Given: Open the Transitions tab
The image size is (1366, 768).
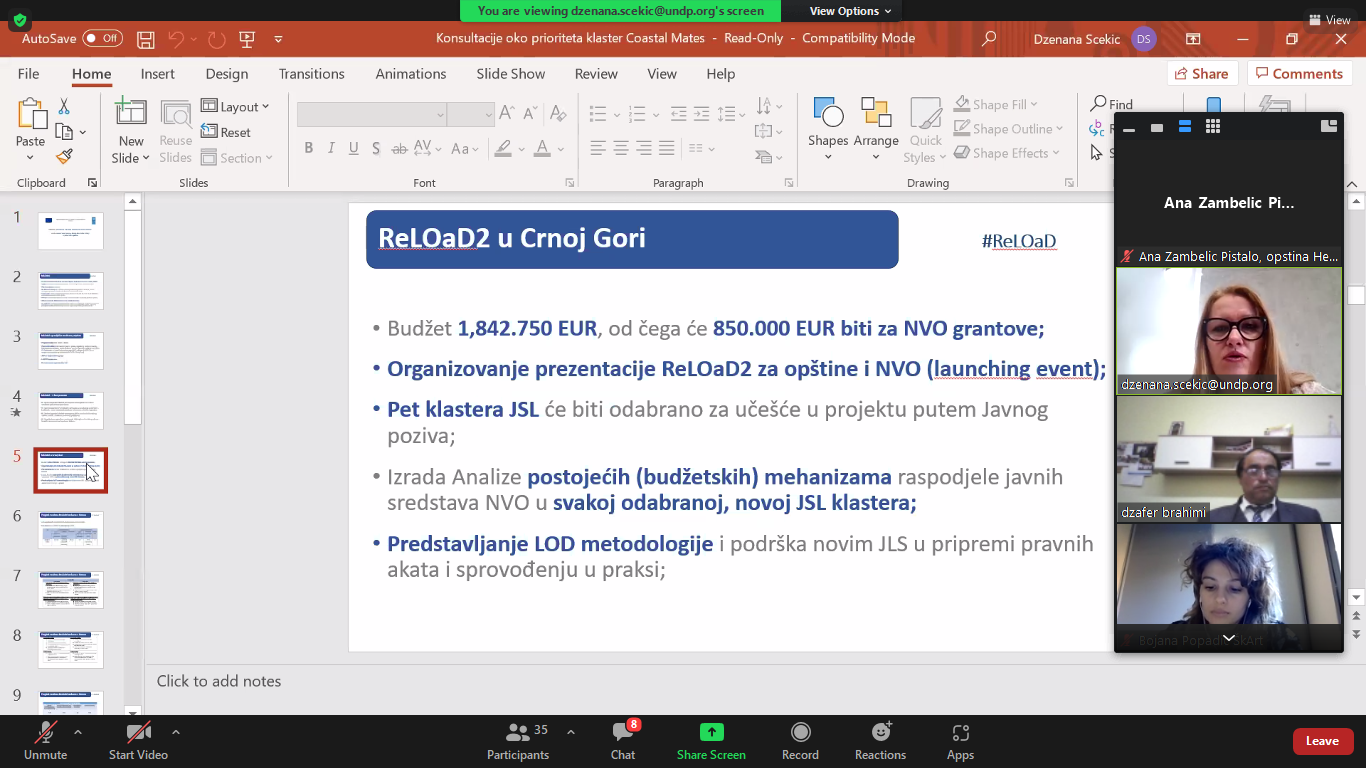Looking at the screenshot, I should pos(312,74).
